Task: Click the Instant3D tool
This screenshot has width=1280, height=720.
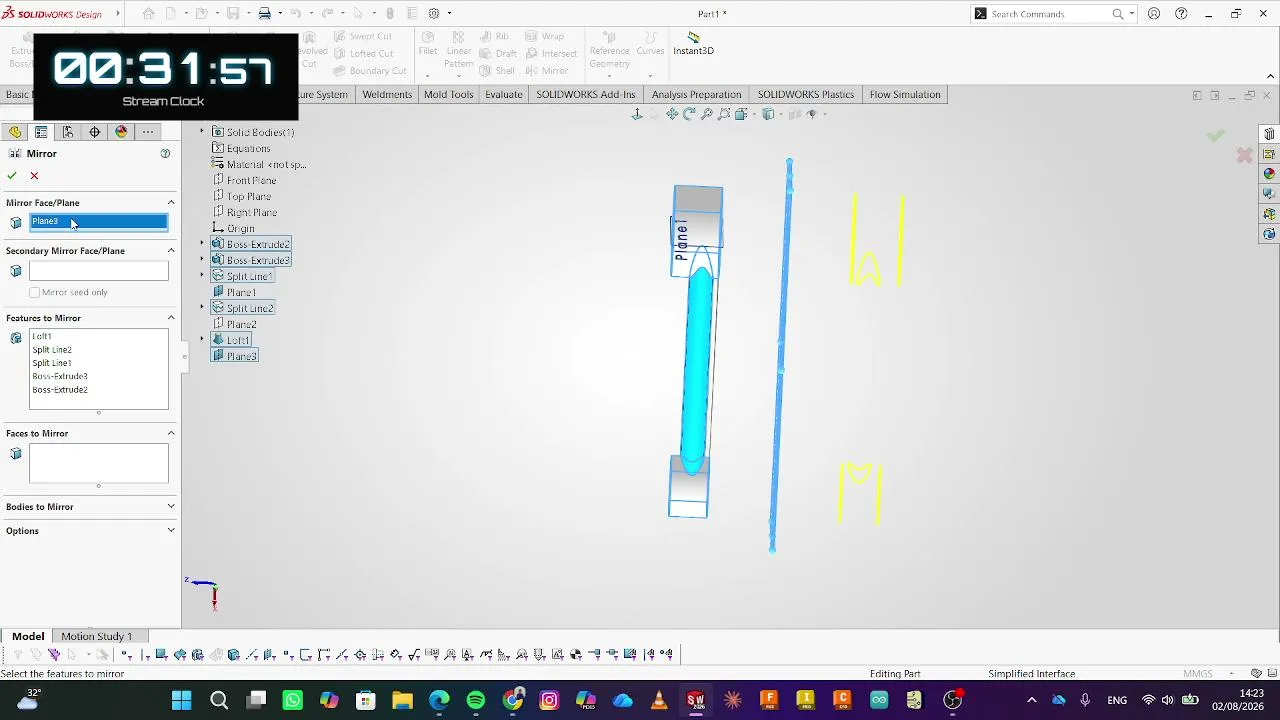Action: [x=693, y=44]
